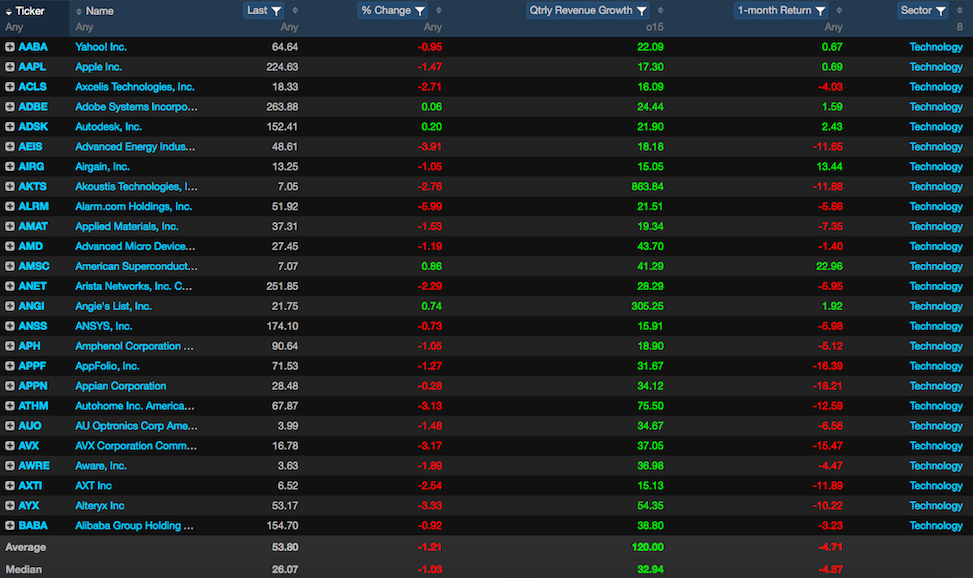973x578 pixels.
Task: Select the Average Last value 53.80
Action: point(285,547)
